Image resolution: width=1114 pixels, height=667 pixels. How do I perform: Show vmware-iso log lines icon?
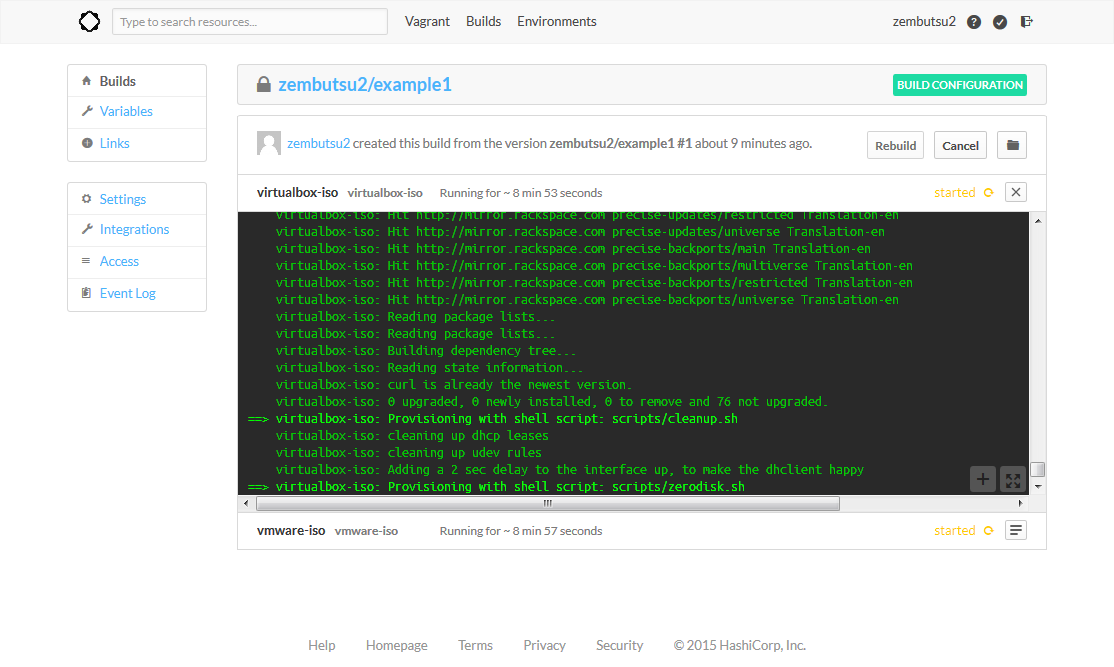pyautogui.click(x=1016, y=530)
